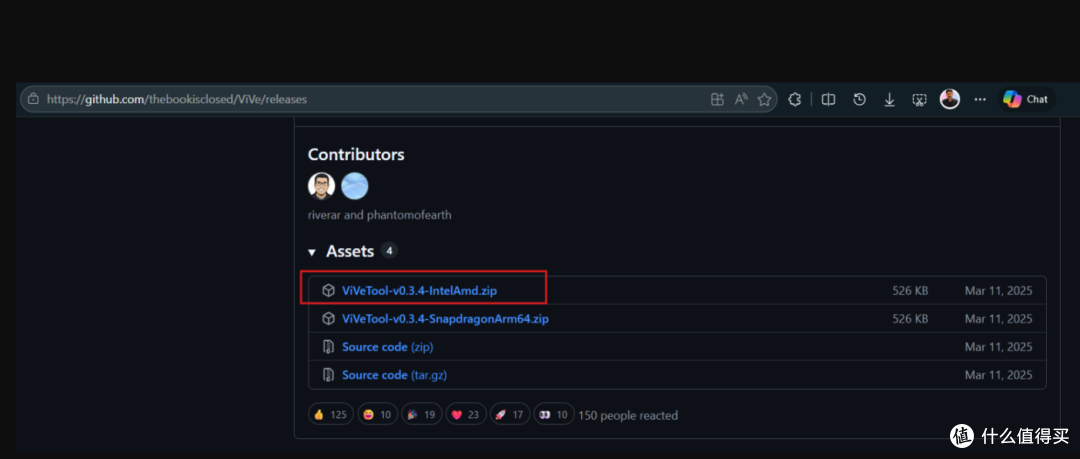Open the browser Extensions puzzle icon

click(794, 99)
